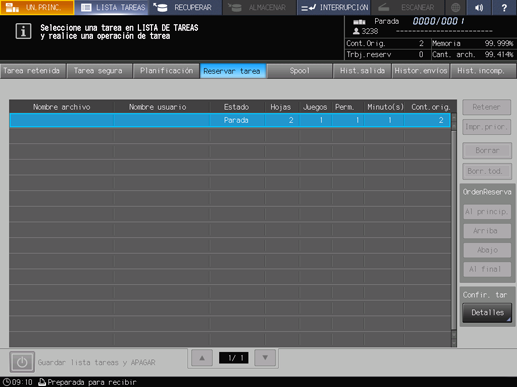Go to next page with down arrow
517x387 pixels.
pos(265,358)
